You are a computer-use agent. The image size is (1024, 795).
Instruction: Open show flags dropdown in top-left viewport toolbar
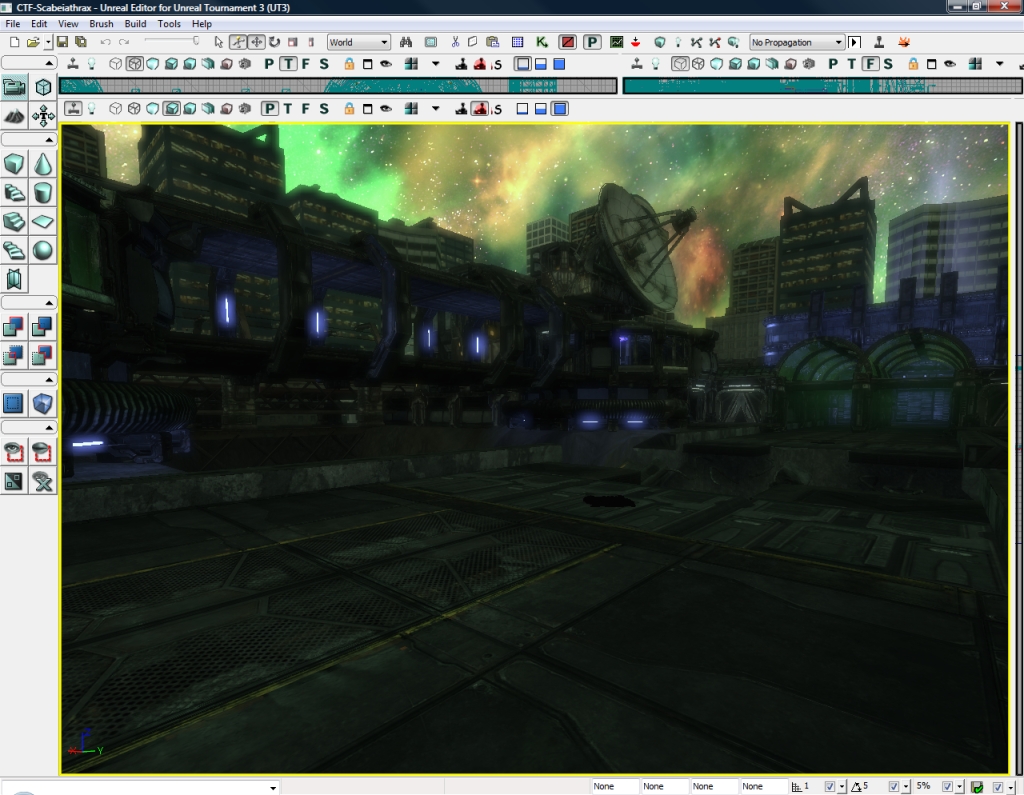tap(436, 64)
